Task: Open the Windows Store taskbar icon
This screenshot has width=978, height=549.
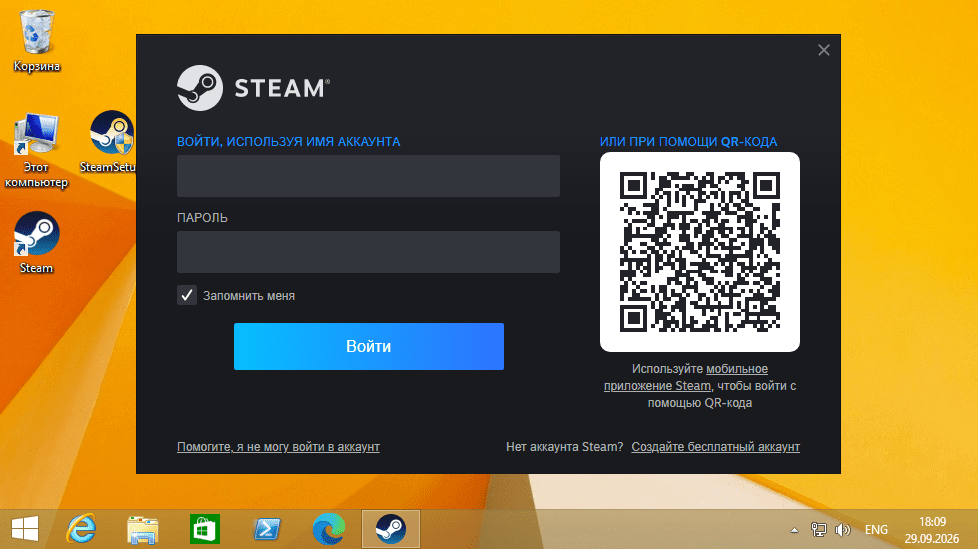Action: [205, 529]
